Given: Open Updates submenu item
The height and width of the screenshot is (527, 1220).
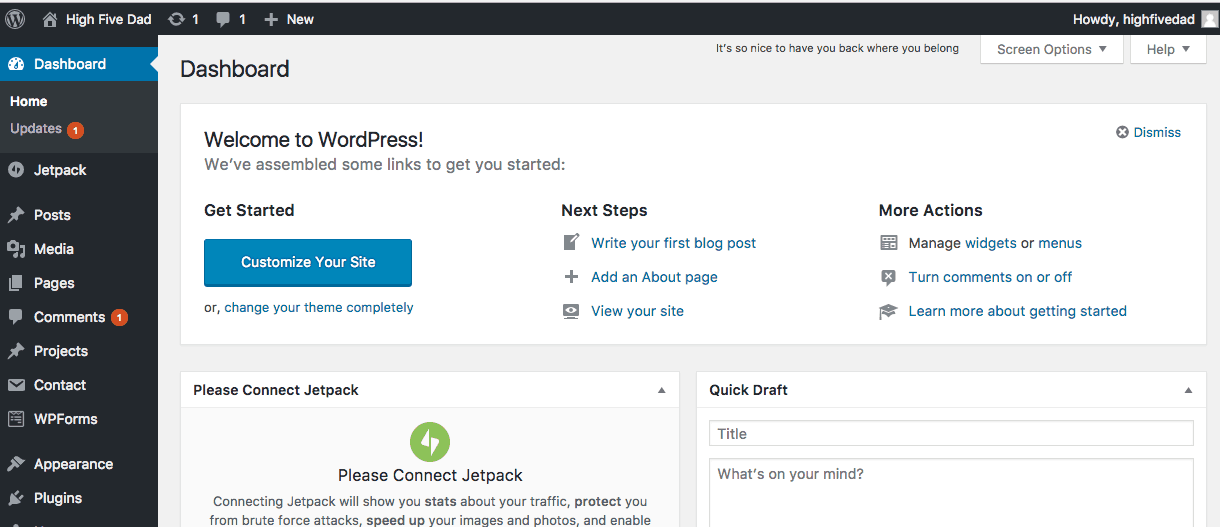Looking at the screenshot, I should (36, 128).
